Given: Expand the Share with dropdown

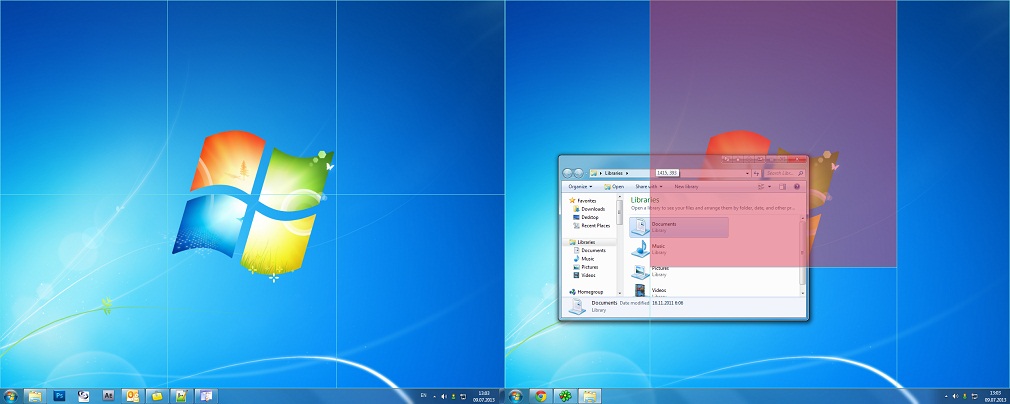Looking at the screenshot, I should tap(649, 187).
